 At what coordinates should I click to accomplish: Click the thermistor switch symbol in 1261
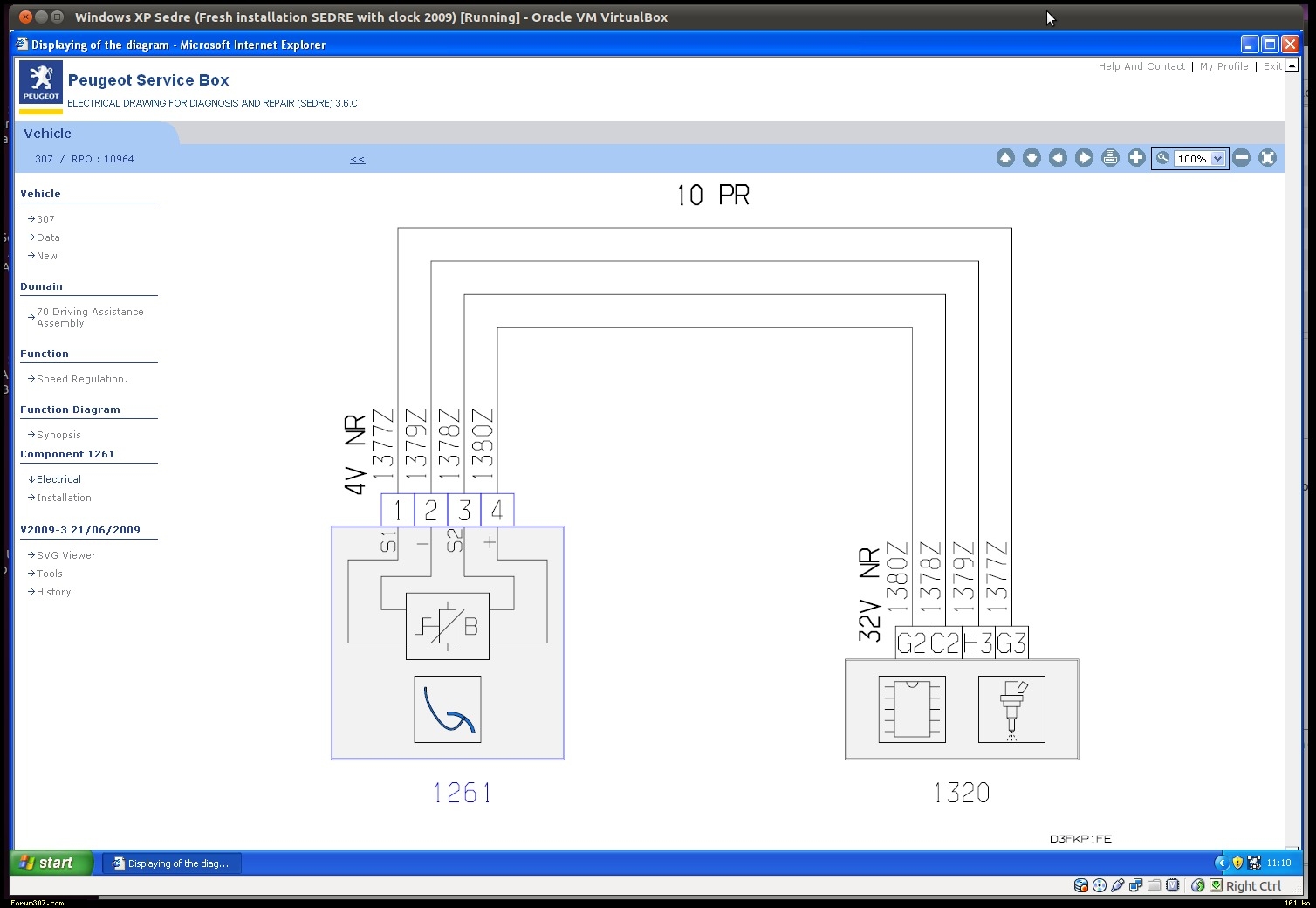point(448,626)
